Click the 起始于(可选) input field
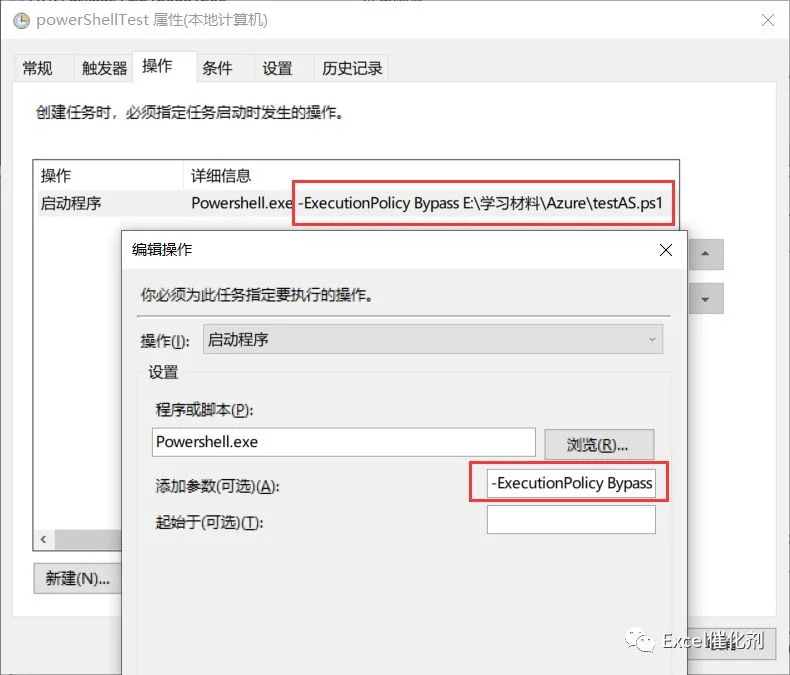This screenshot has height=675, width=790. click(571, 519)
